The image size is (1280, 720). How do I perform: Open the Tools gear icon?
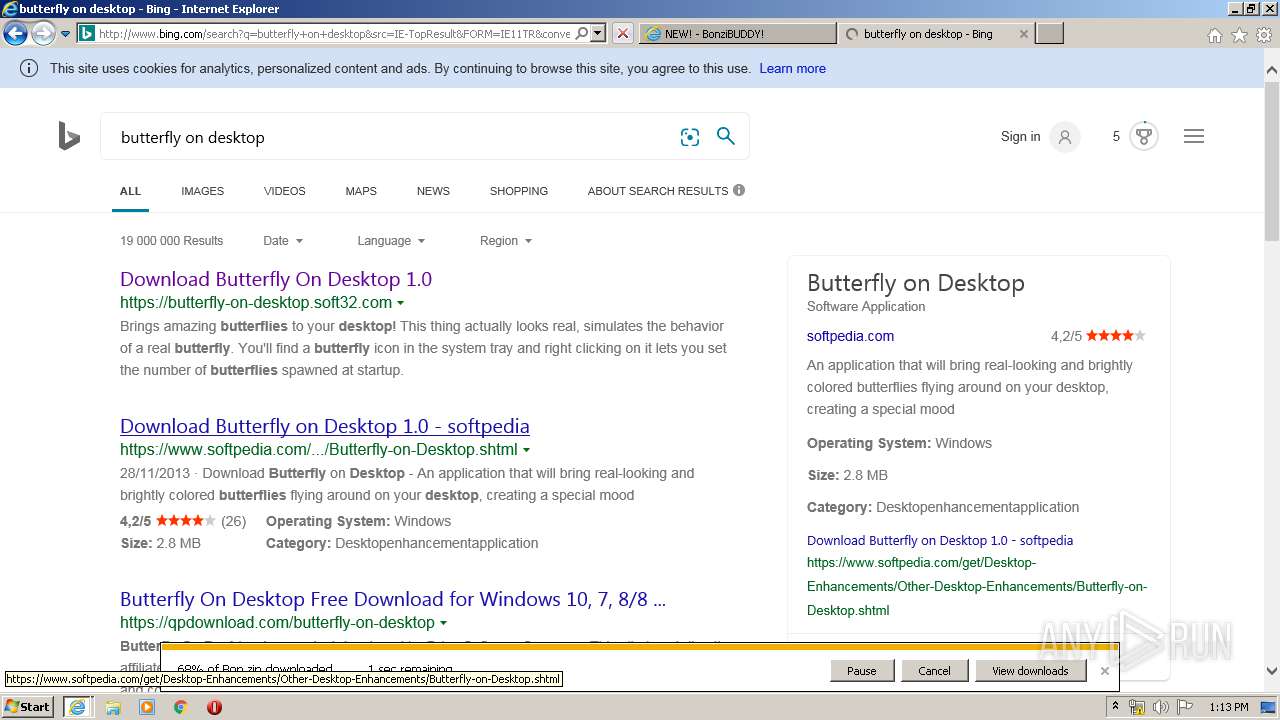pos(1263,35)
